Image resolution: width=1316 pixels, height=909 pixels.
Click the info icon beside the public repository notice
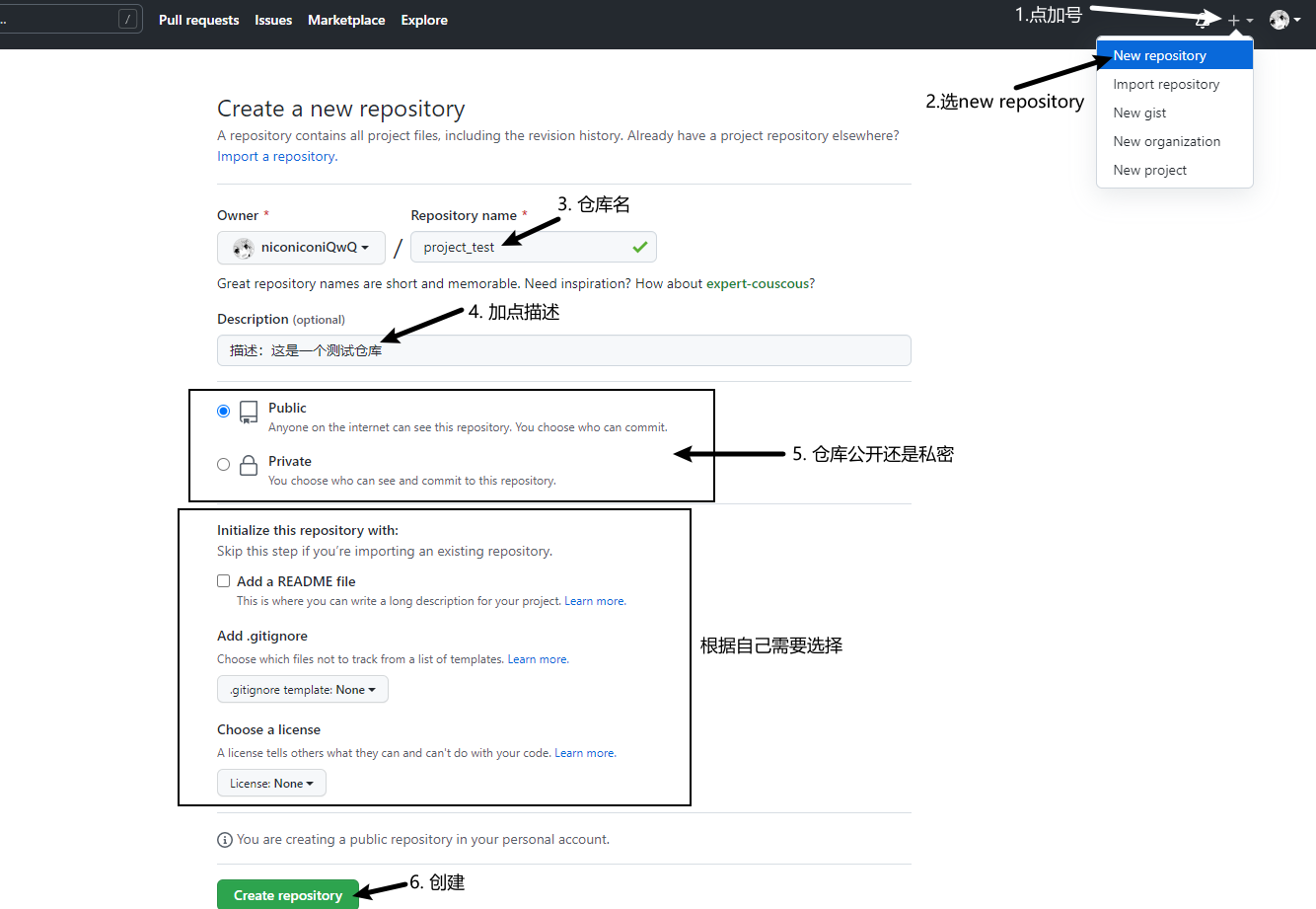225,840
